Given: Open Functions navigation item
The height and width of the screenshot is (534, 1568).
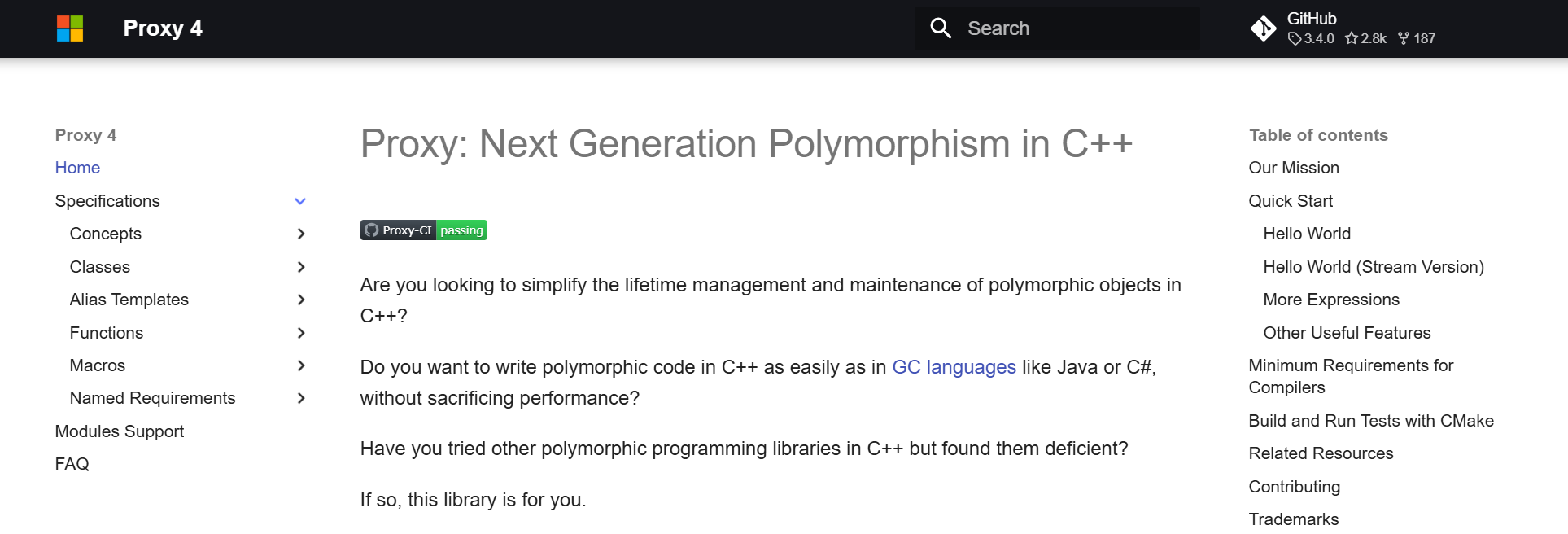Looking at the screenshot, I should point(107,333).
